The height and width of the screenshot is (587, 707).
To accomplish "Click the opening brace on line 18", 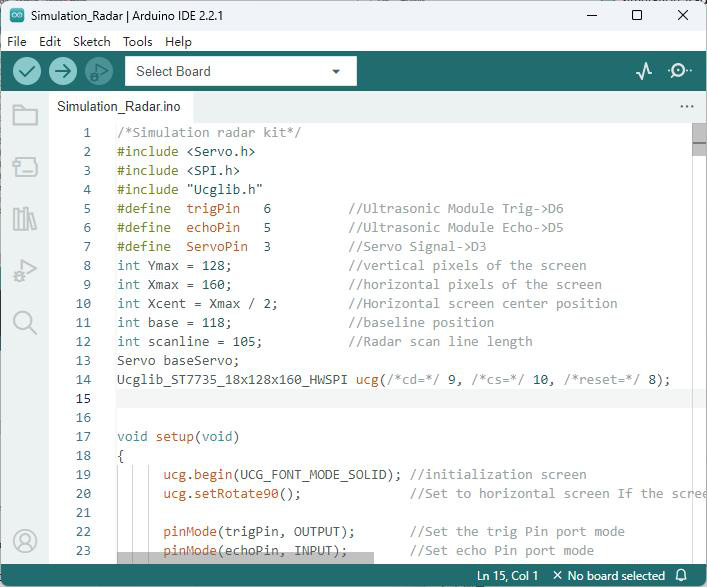I will tap(120, 456).
